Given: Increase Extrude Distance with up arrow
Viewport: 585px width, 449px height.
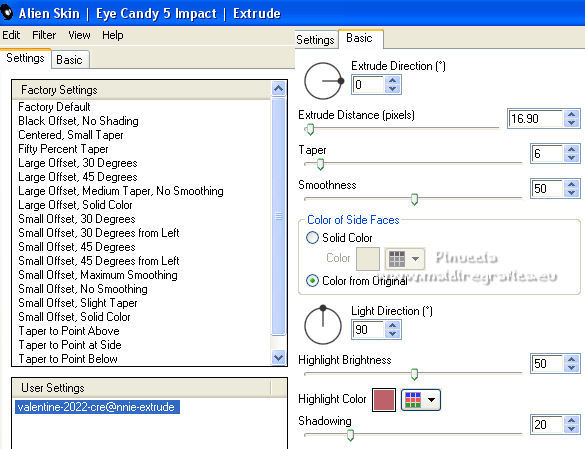Looking at the screenshot, I should point(571,114).
